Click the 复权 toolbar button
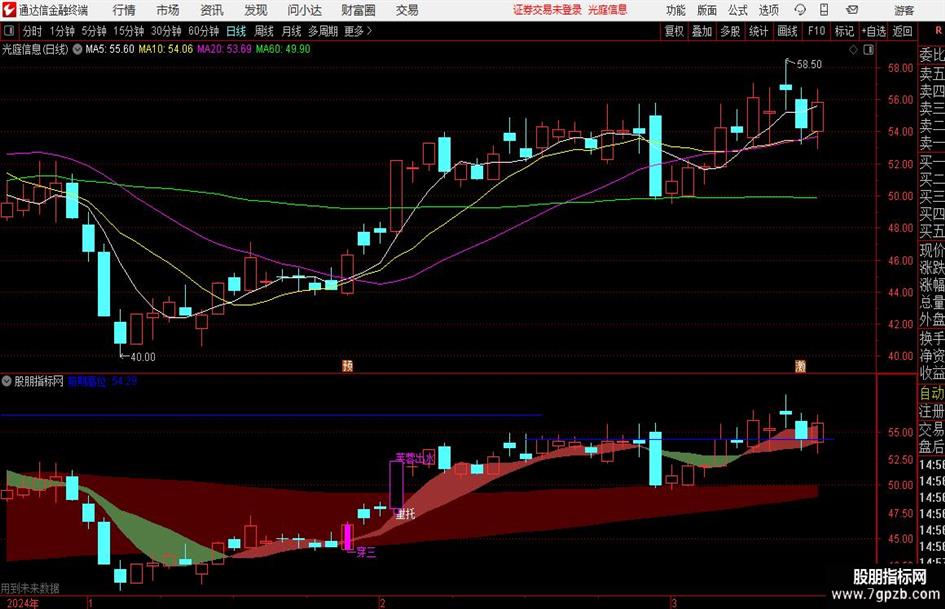945x609 pixels. tap(674, 31)
